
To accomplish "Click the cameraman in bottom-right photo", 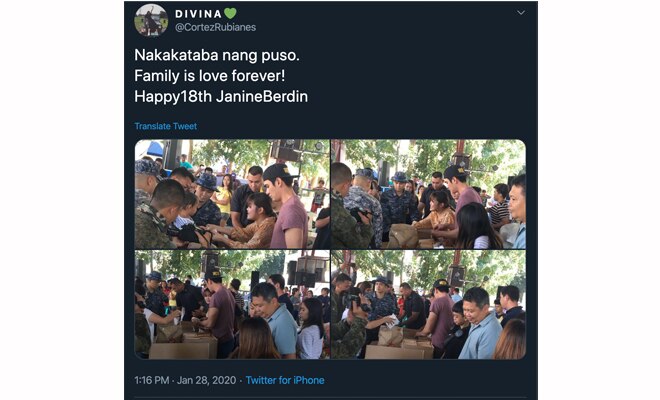I will click(x=349, y=322).
